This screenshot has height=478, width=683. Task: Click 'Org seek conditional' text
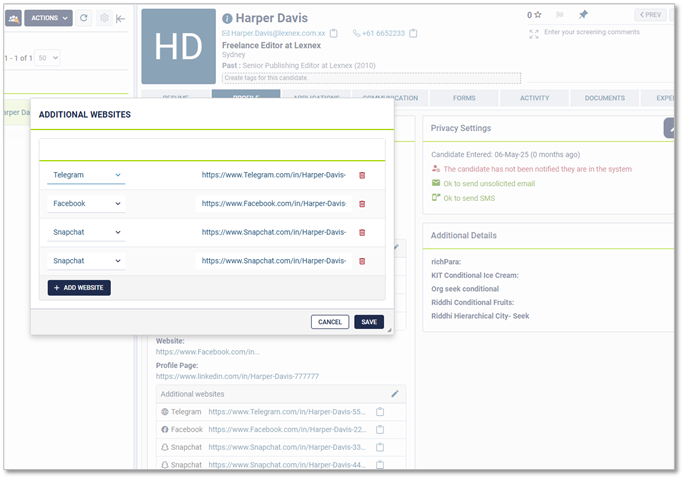465,289
